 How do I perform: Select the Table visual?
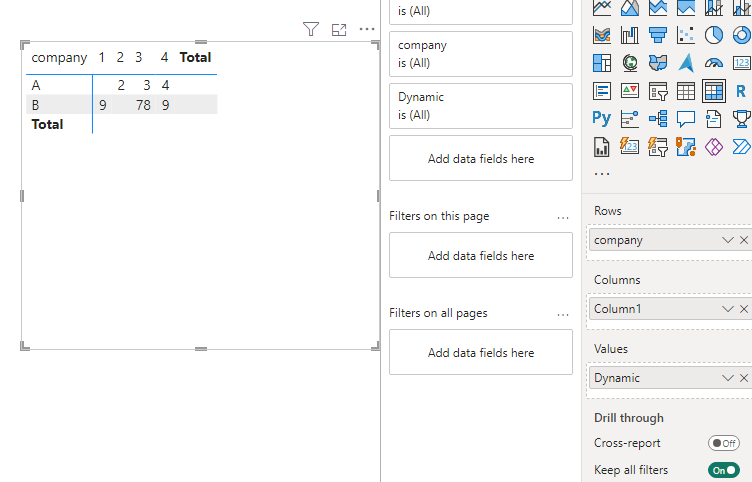[686, 91]
